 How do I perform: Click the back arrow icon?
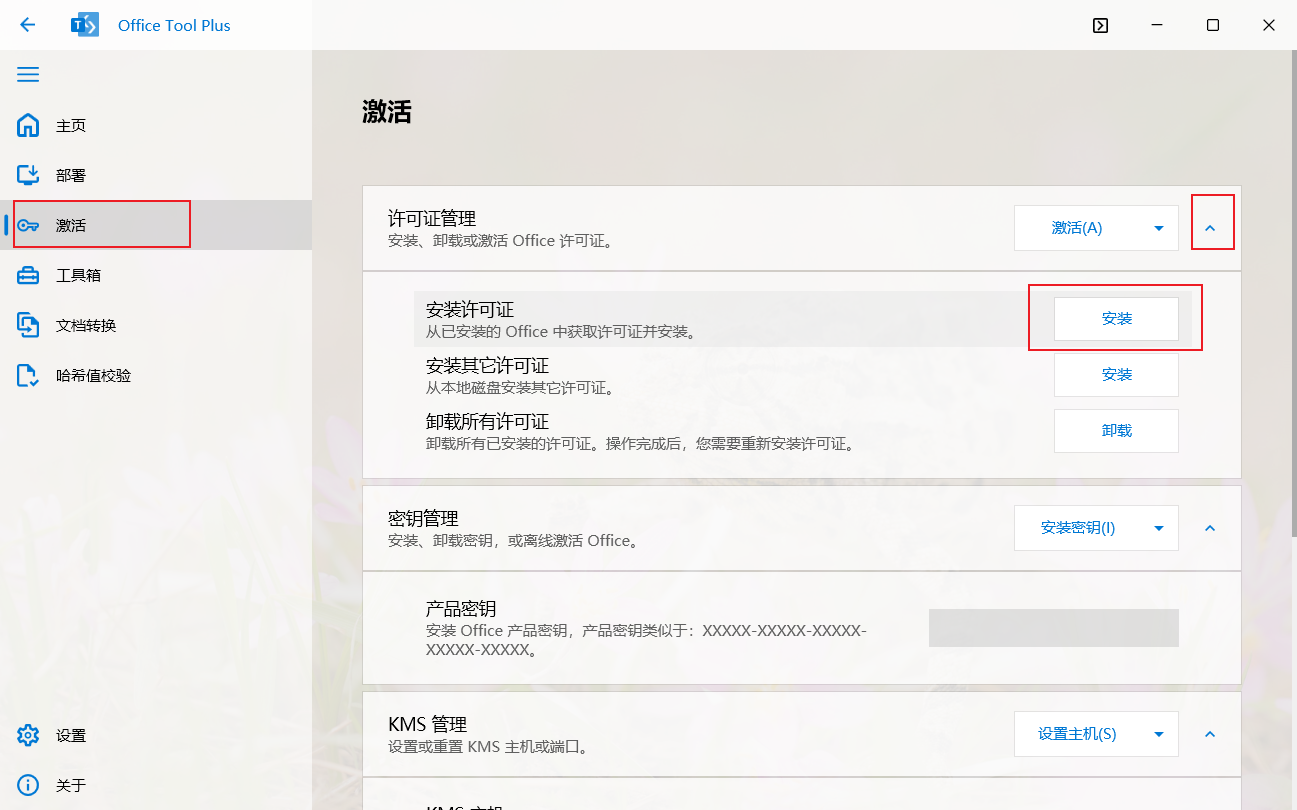point(28,25)
